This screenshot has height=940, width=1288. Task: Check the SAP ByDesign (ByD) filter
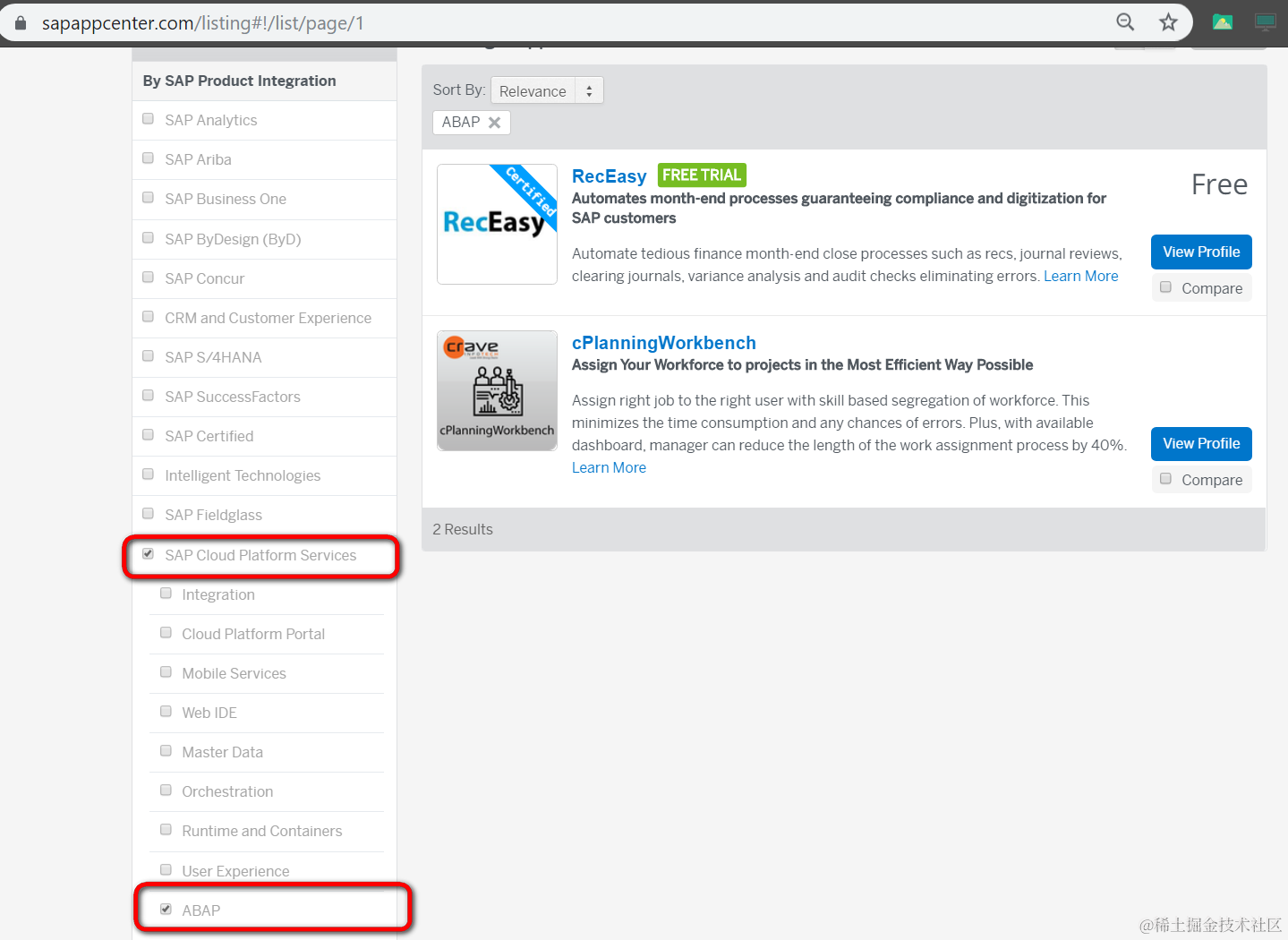(149, 238)
